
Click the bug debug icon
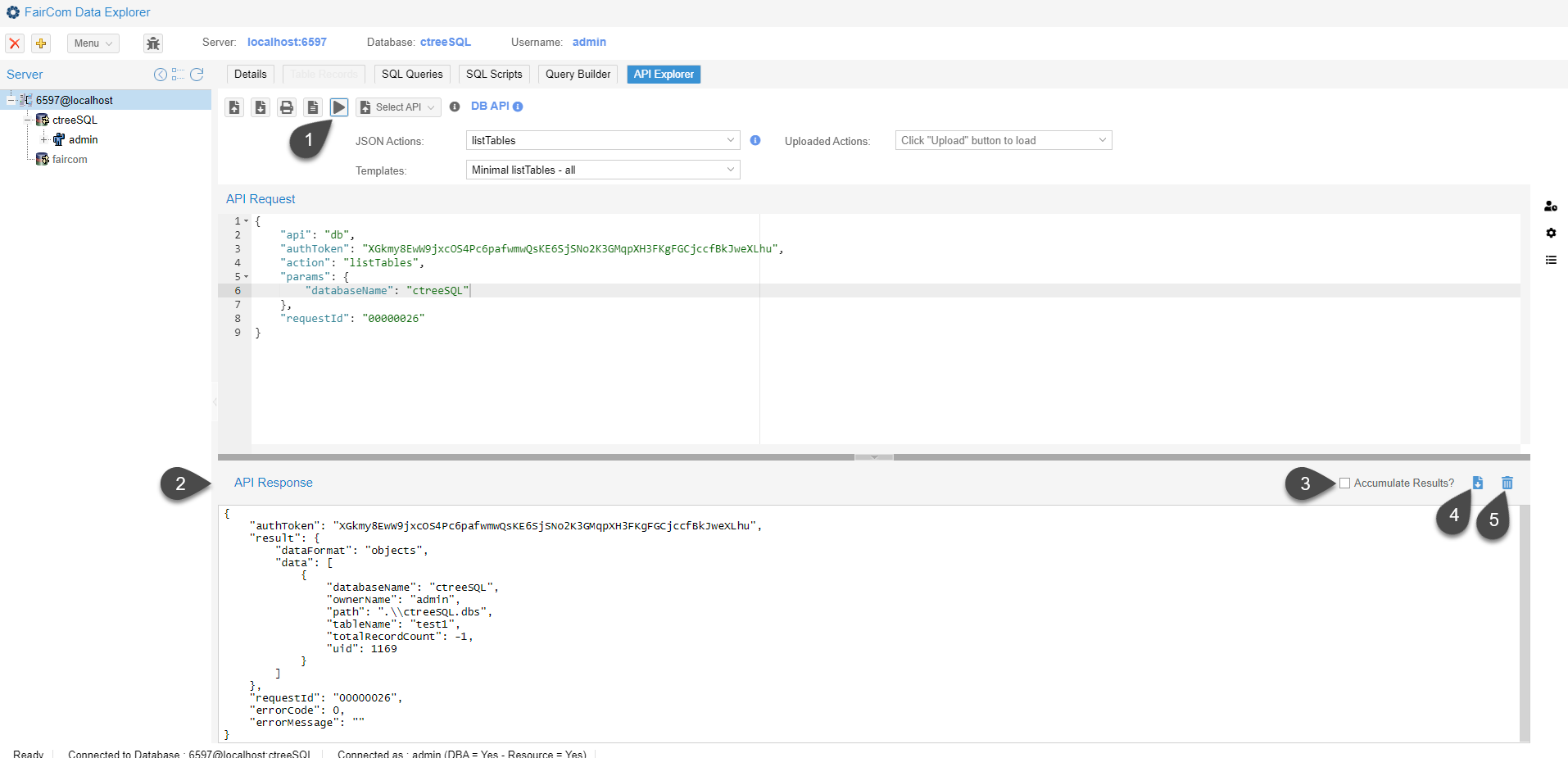153,43
